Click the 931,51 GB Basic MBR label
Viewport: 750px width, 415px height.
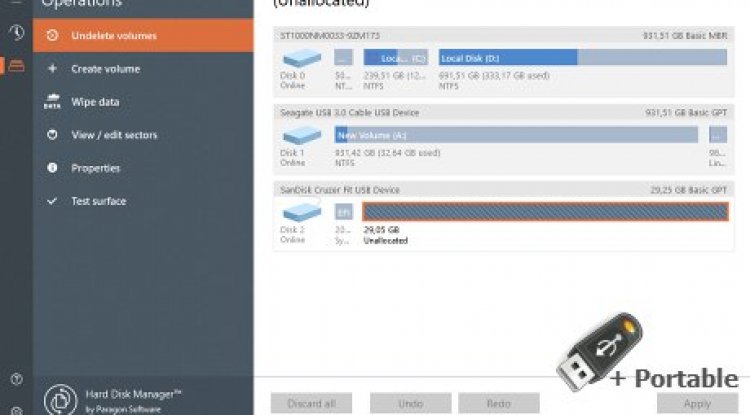pos(684,35)
